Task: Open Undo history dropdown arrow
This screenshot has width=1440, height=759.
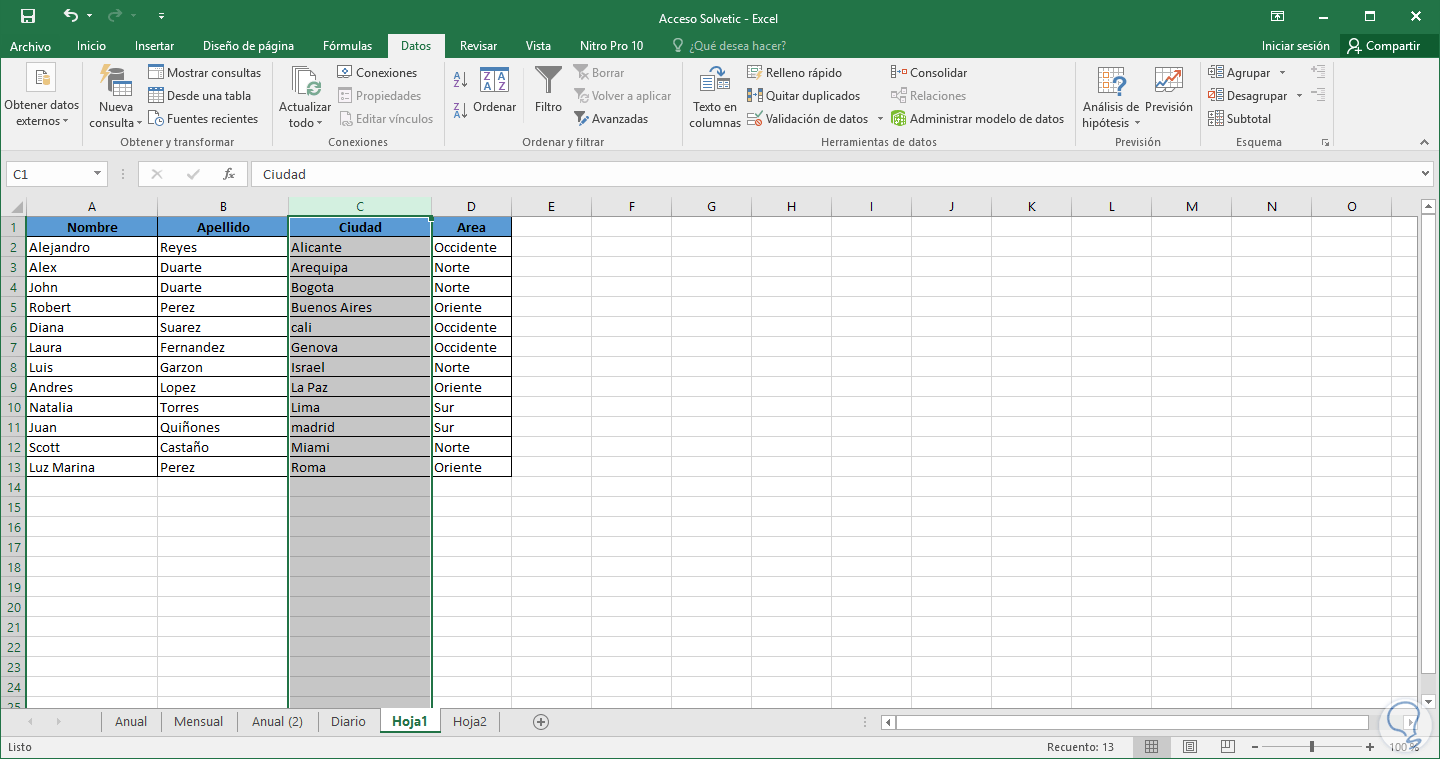Action: click(x=90, y=16)
